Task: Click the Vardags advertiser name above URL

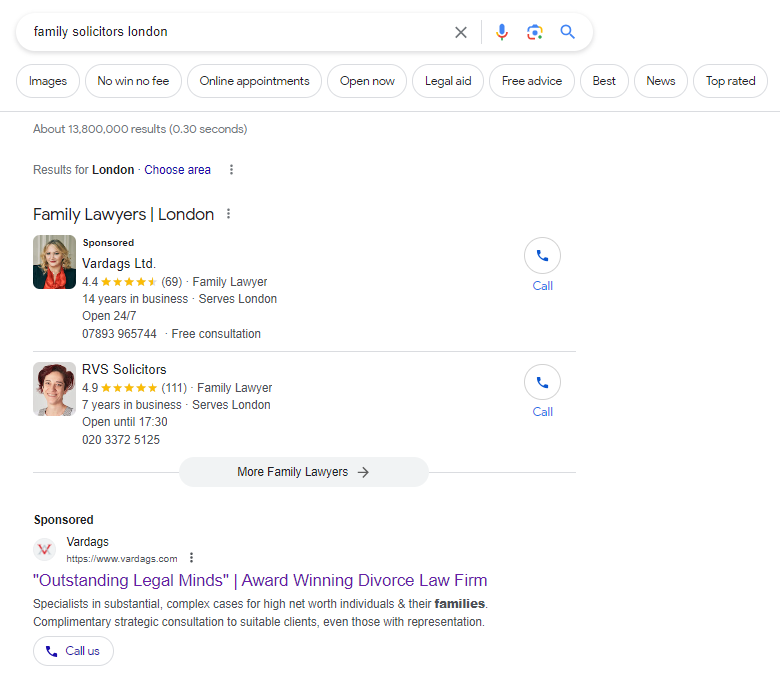Action: coord(88,542)
